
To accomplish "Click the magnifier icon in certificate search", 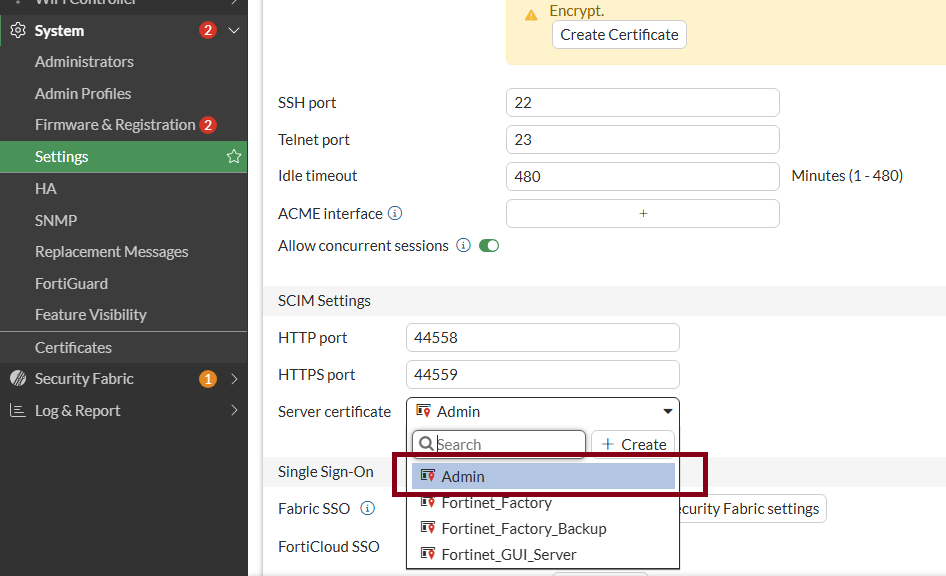I will (426, 444).
